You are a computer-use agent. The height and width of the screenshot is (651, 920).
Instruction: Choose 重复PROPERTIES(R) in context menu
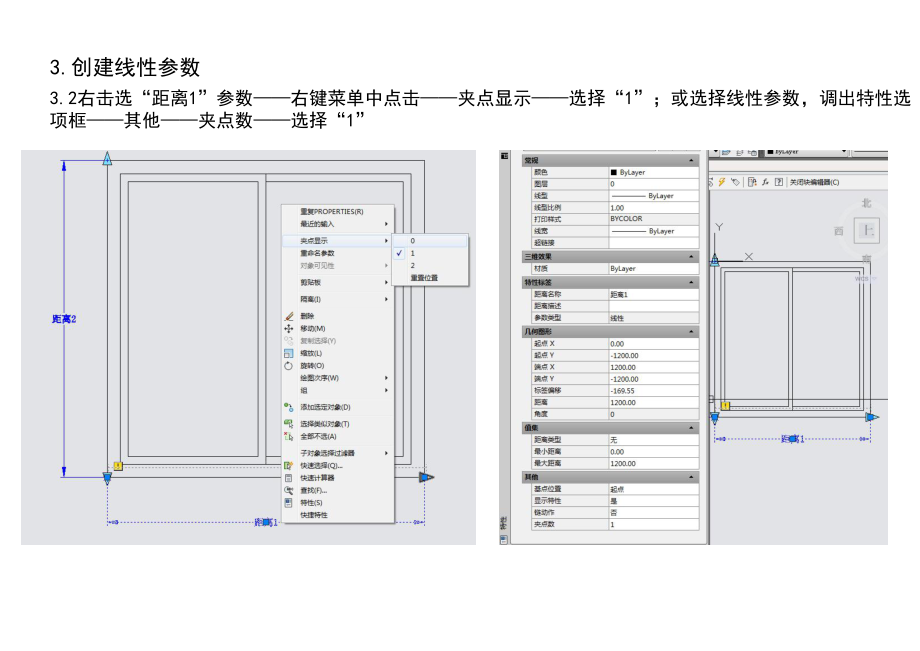337,212
